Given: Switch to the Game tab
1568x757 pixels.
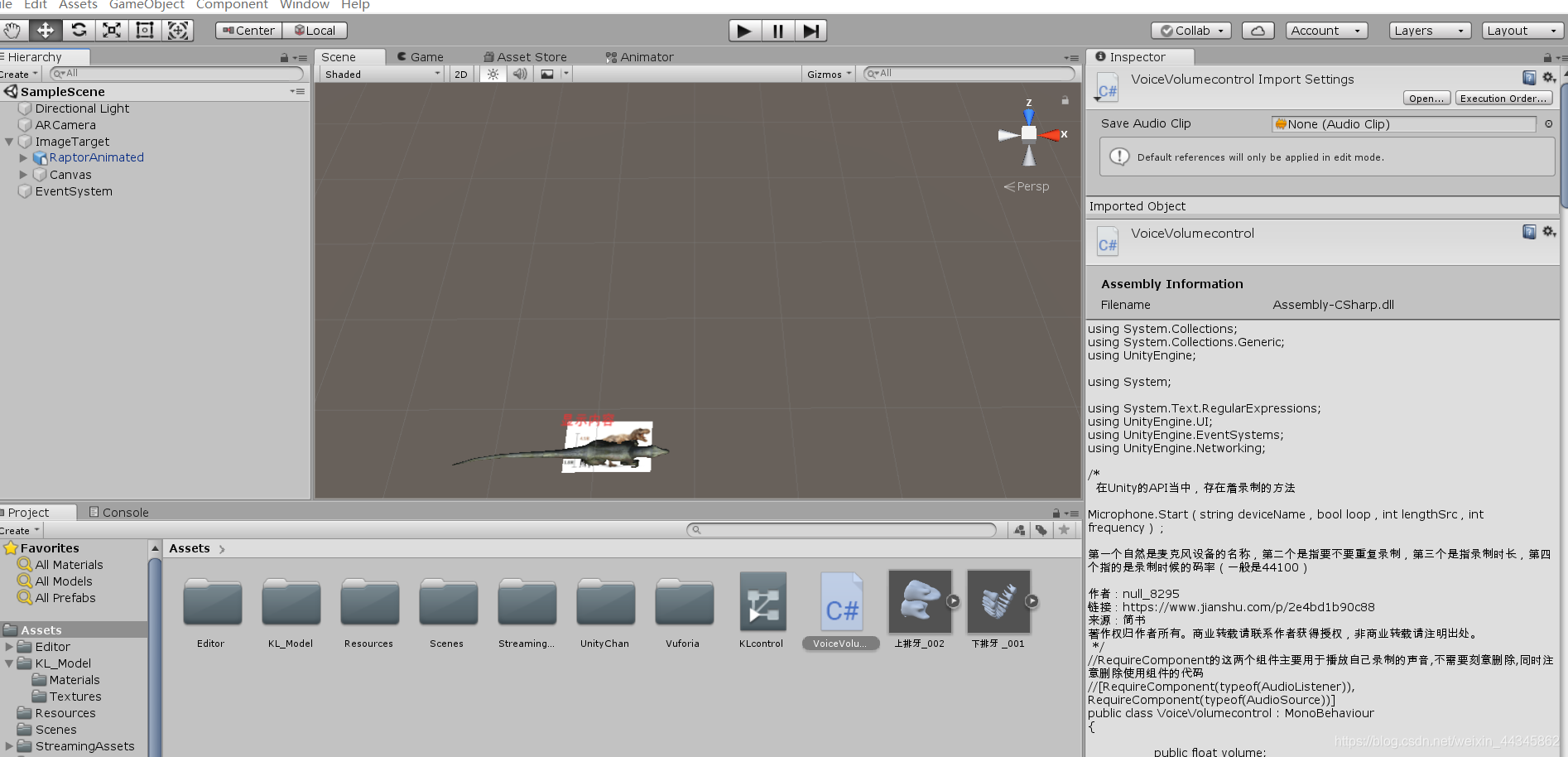Looking at the screenshot, I should pyautogui.click(x=421, y=57).
